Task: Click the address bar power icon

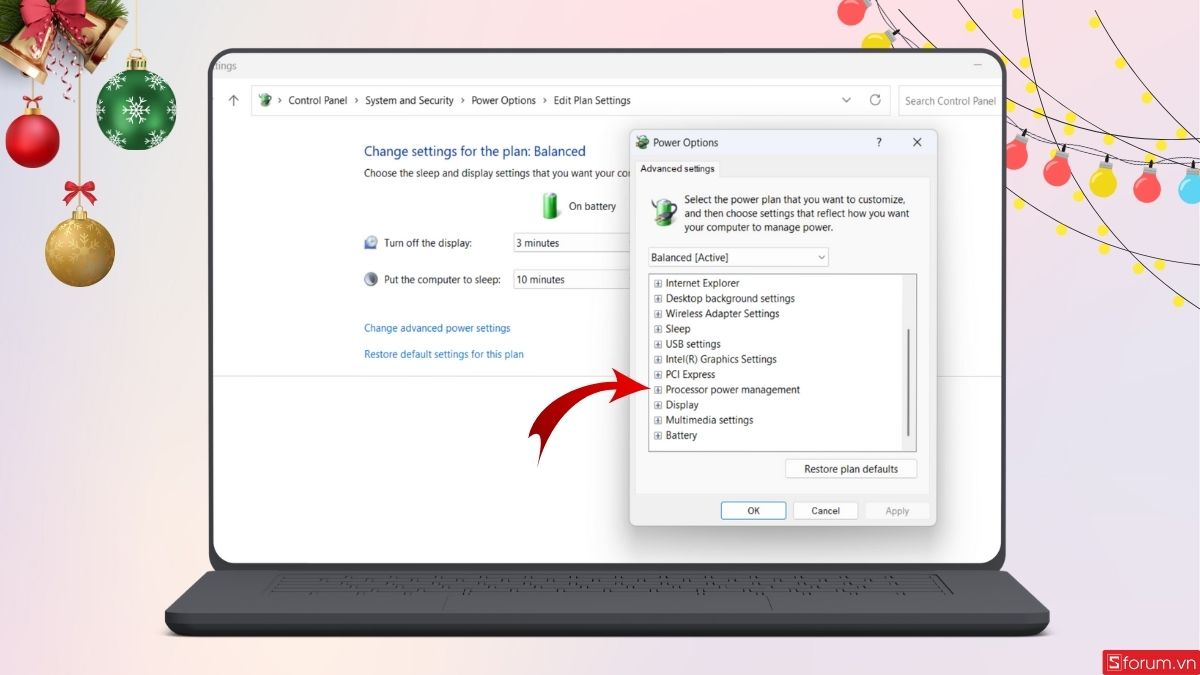Action: point(265,100)
